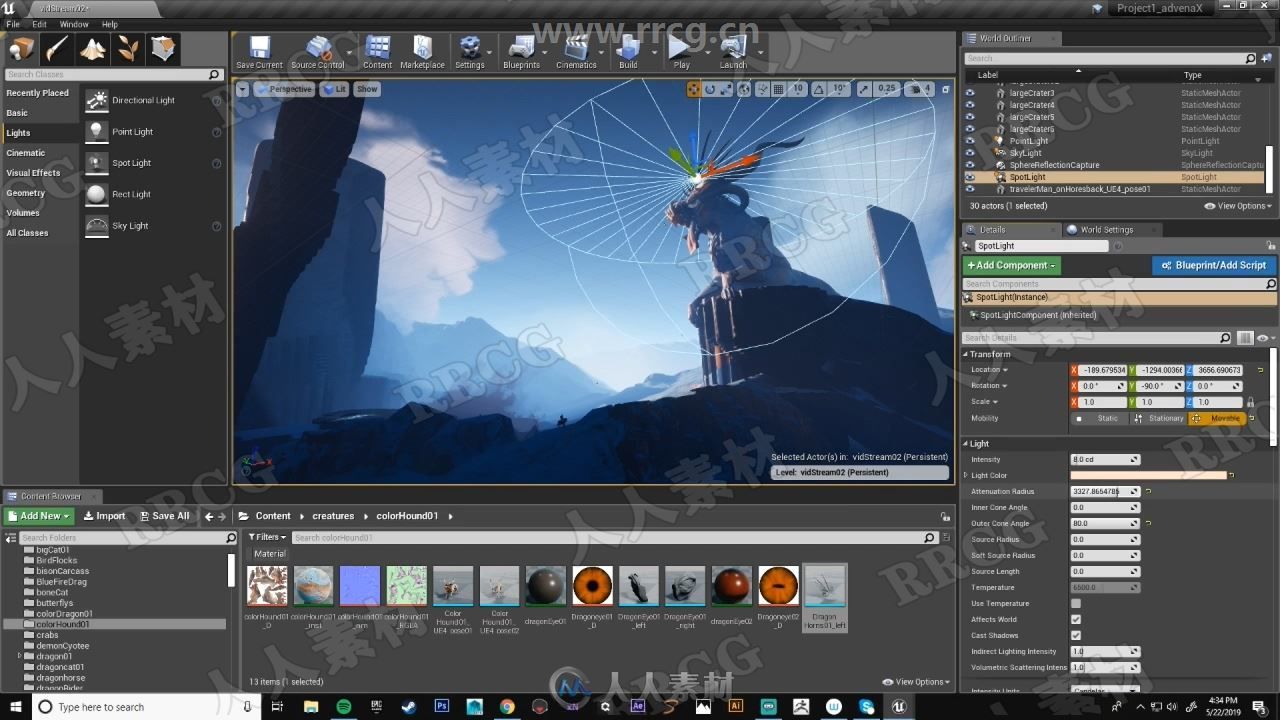Uncheck the Affects World checkbox
The image size is (1280, 720).
(x=1076, y=619)
